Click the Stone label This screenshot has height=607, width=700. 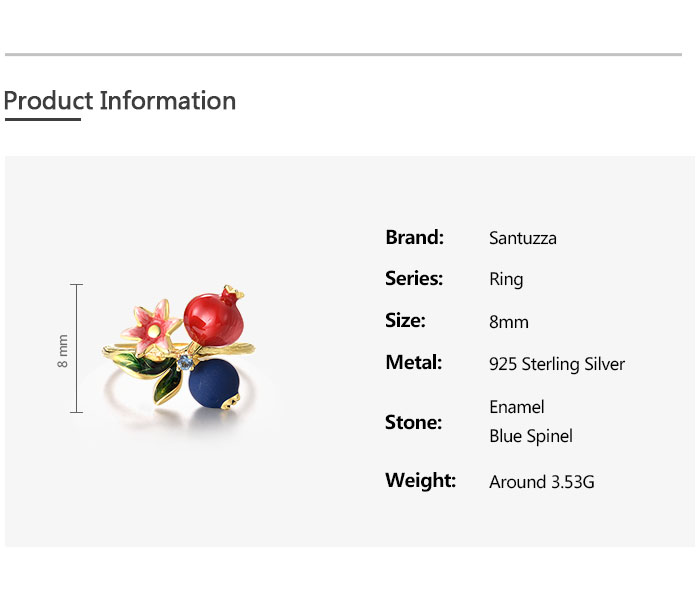coord(413,422)
